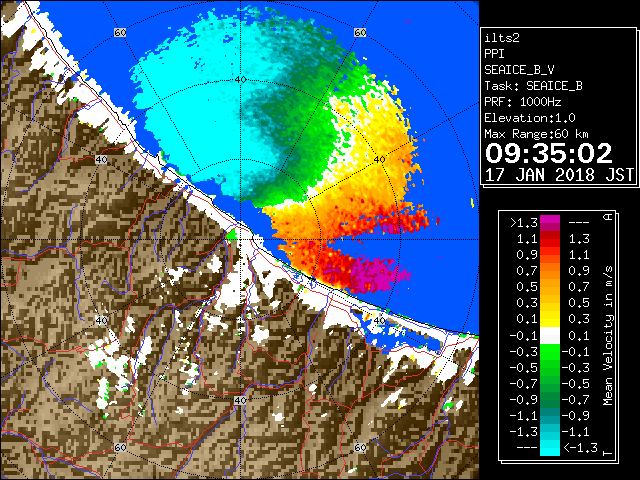Screen dimensions: 640x480
Task: Click the north 40 km range ring label
Action: click(240, 79)
